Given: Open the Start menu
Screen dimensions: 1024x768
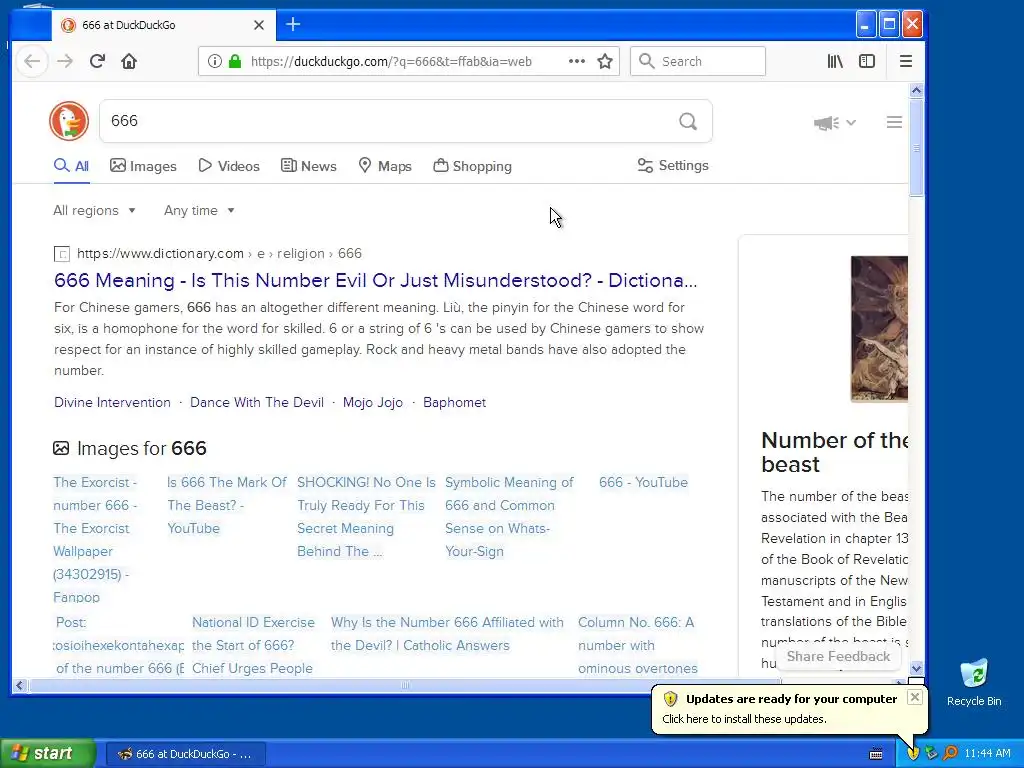Looking at the screenshot, I should (47, 753).
